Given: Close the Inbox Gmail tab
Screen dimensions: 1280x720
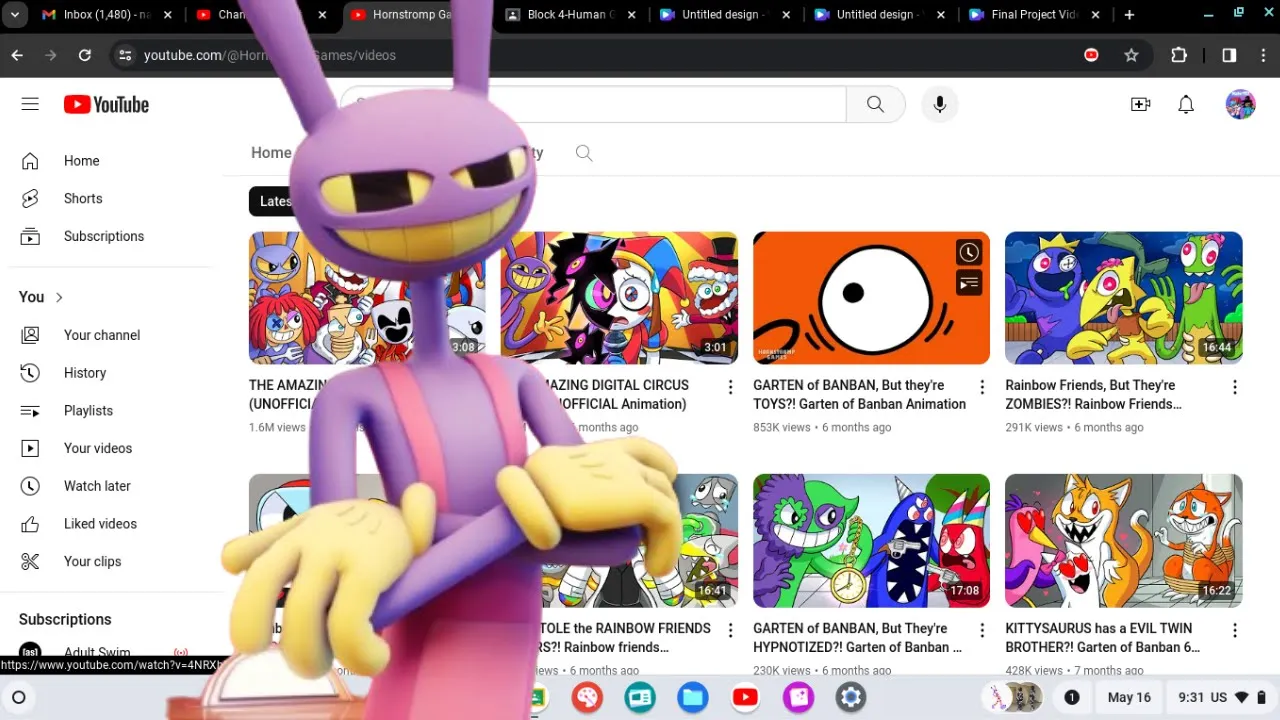Looking at the screenshot, I should coord(168,15).
